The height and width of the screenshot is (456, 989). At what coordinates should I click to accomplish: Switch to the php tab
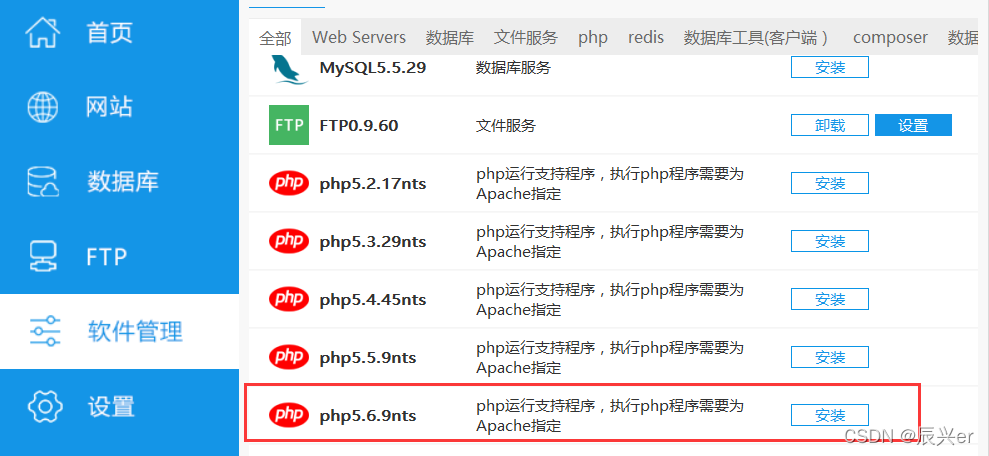pos(593,38)
